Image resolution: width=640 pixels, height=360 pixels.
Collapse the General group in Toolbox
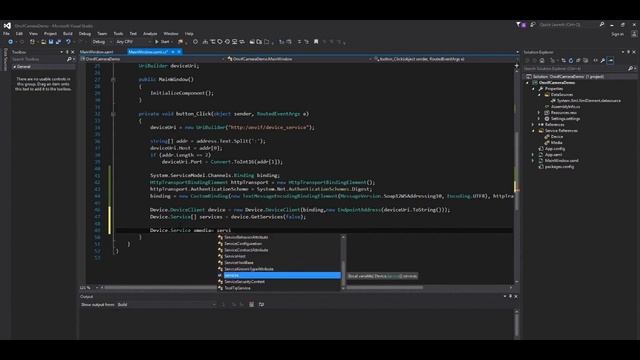[x=15, y=67]
